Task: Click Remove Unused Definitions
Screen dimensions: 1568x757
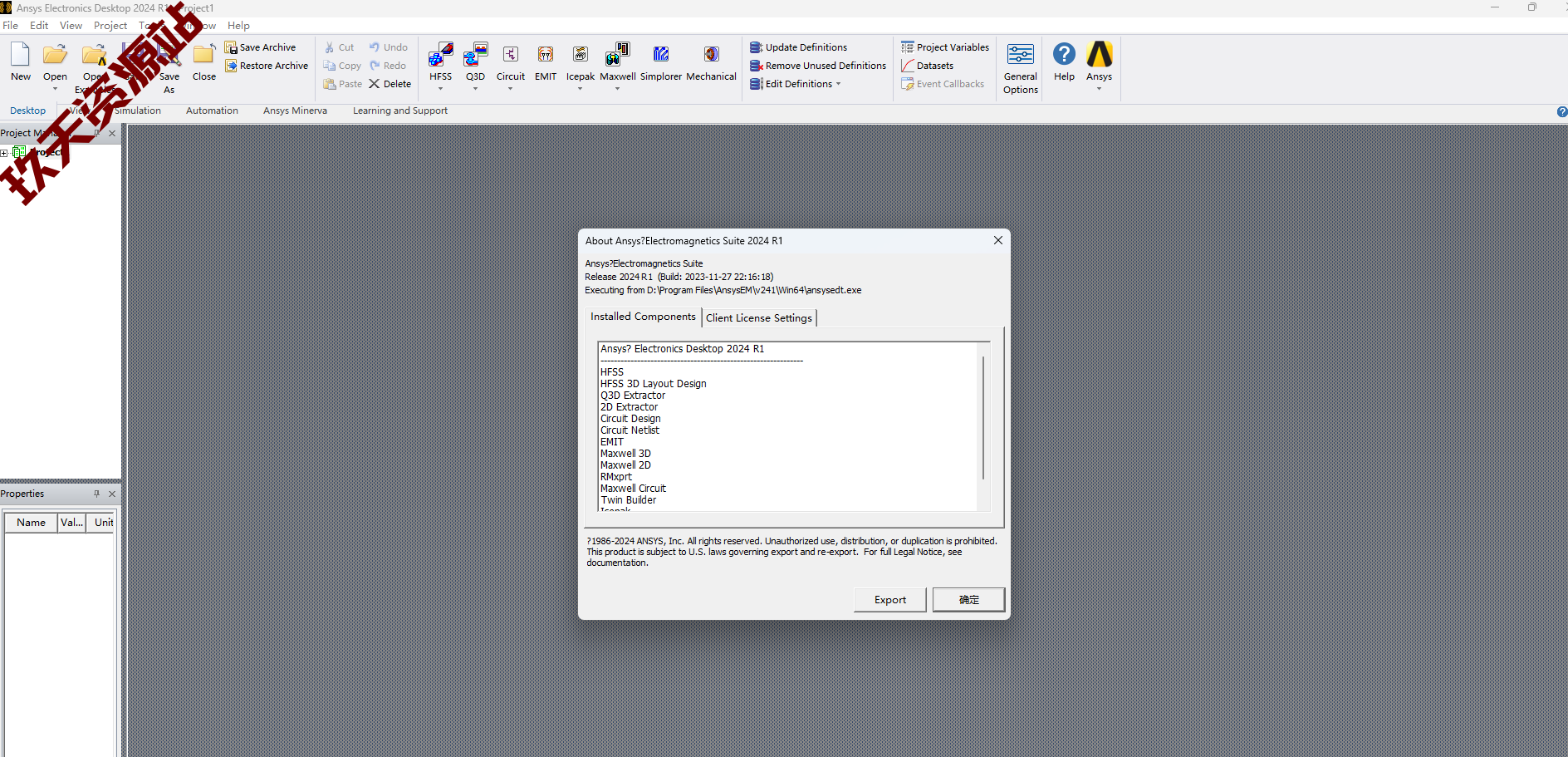Action: 818,66
